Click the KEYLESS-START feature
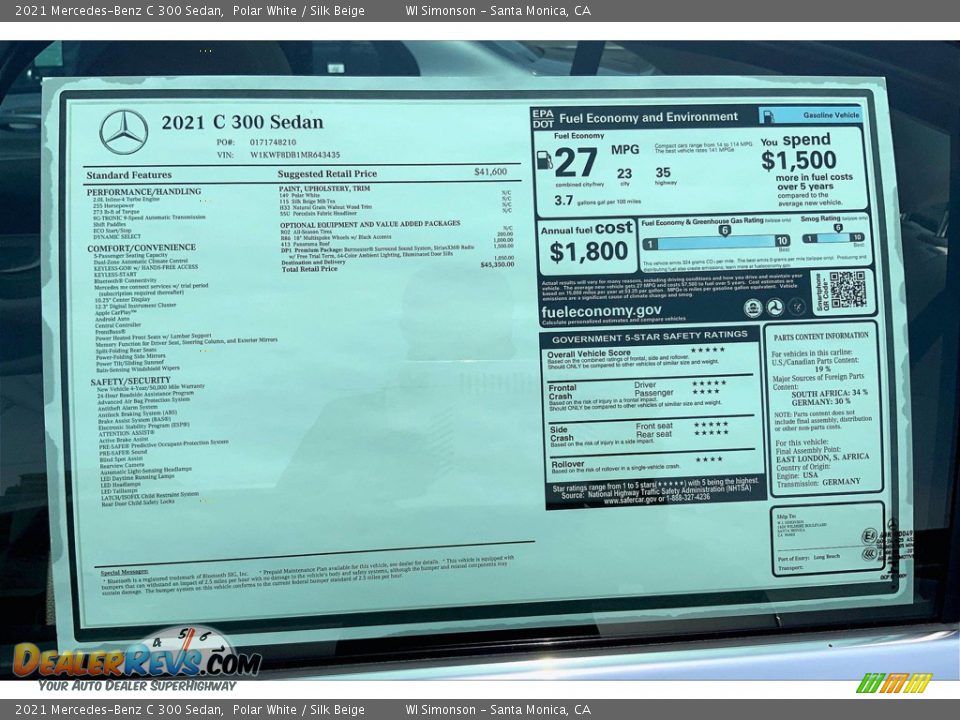The width and height of the screenshot is (960, 720). coord(115,274)
